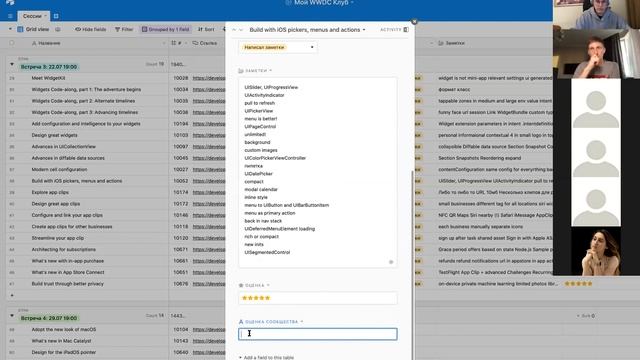The height and width of the screenshot is (360, 640).
Task: Open the base title Мой WWDC Клуб menu
Action: [x=320, y=2]
